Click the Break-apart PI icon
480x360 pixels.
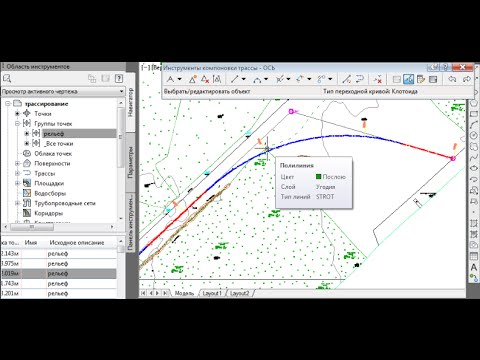(x=217, y=79)
